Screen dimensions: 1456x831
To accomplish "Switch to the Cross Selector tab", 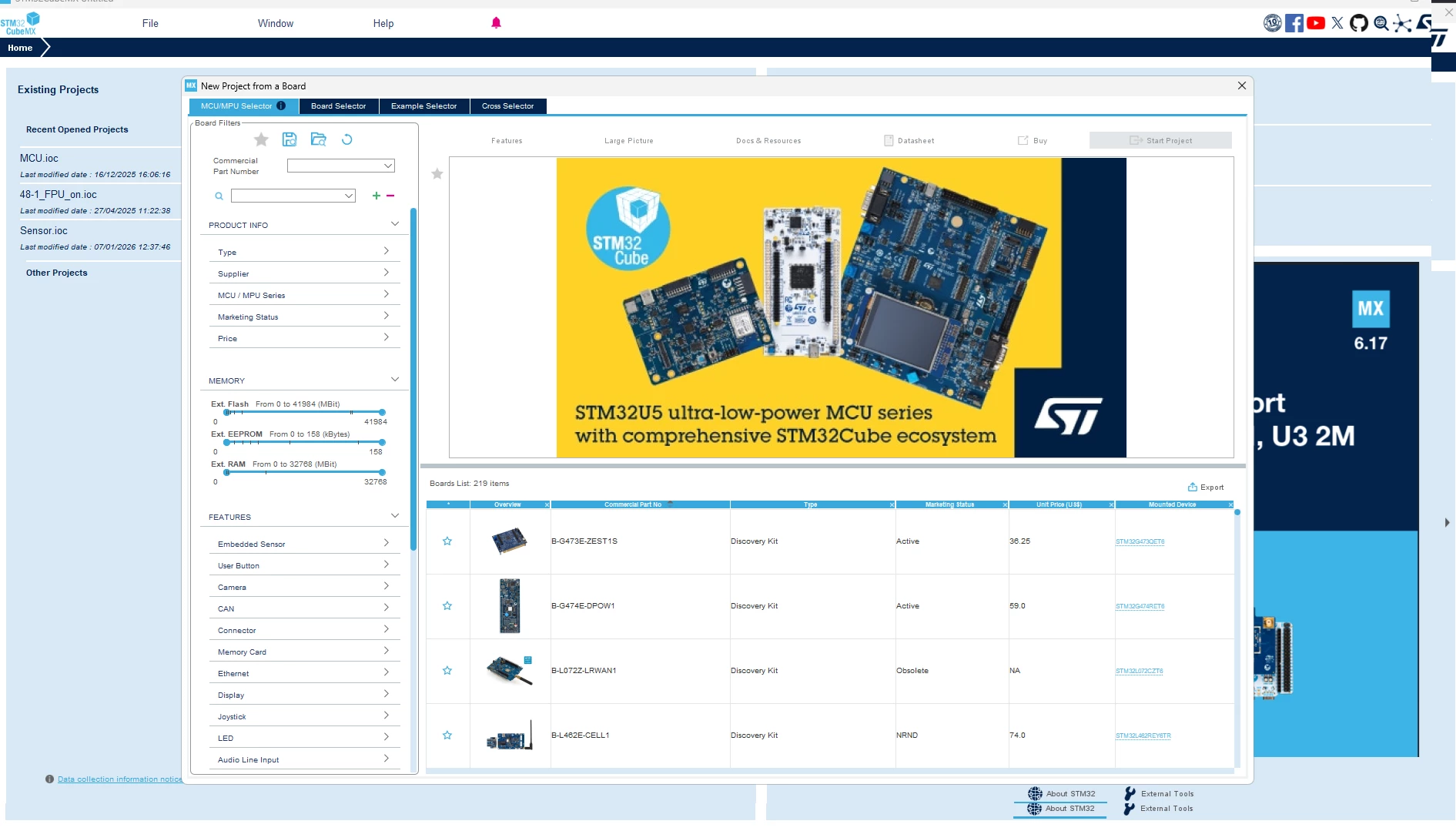I will click(508, 106).
